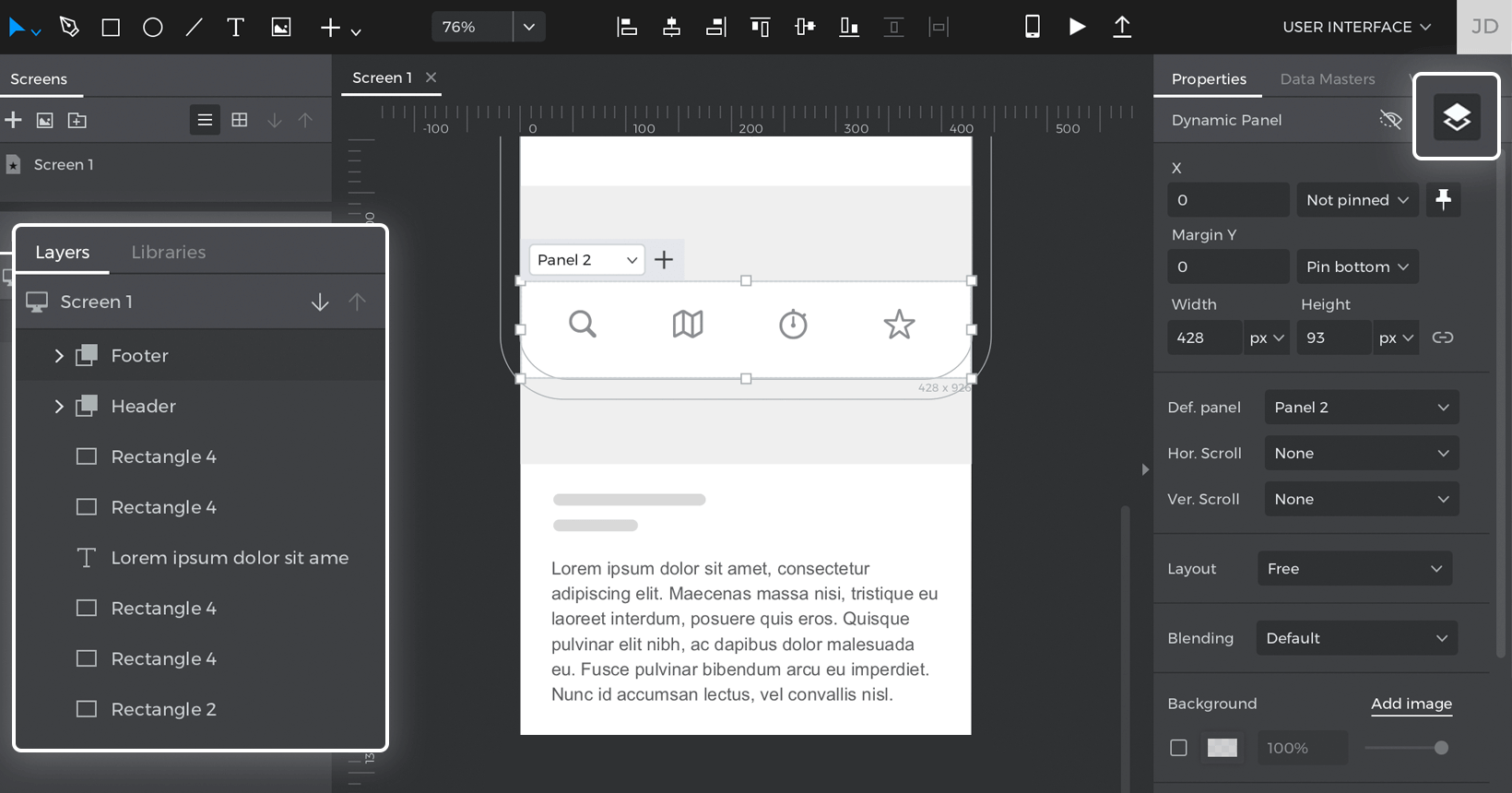Click the star icon in footer

pyautogui.click(x=899, y=325)
